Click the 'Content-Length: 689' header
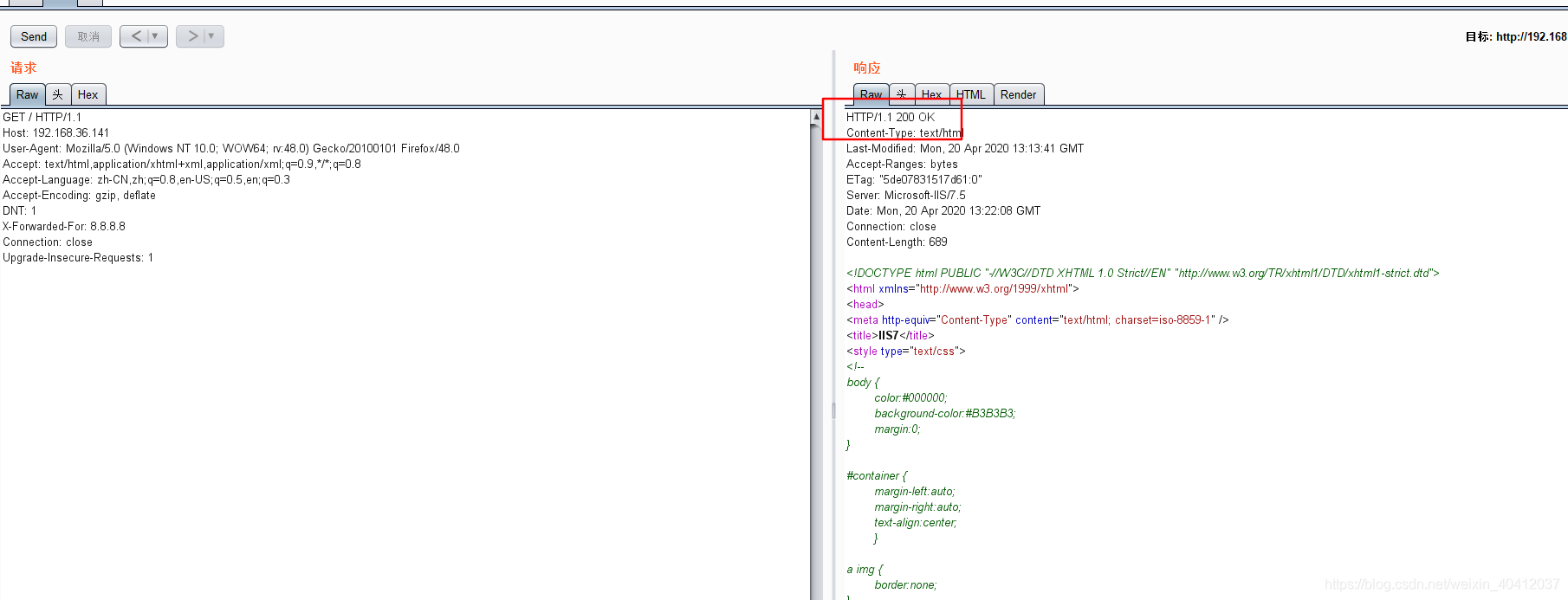This screenshot has width=1568, height=600. [897, 242]
